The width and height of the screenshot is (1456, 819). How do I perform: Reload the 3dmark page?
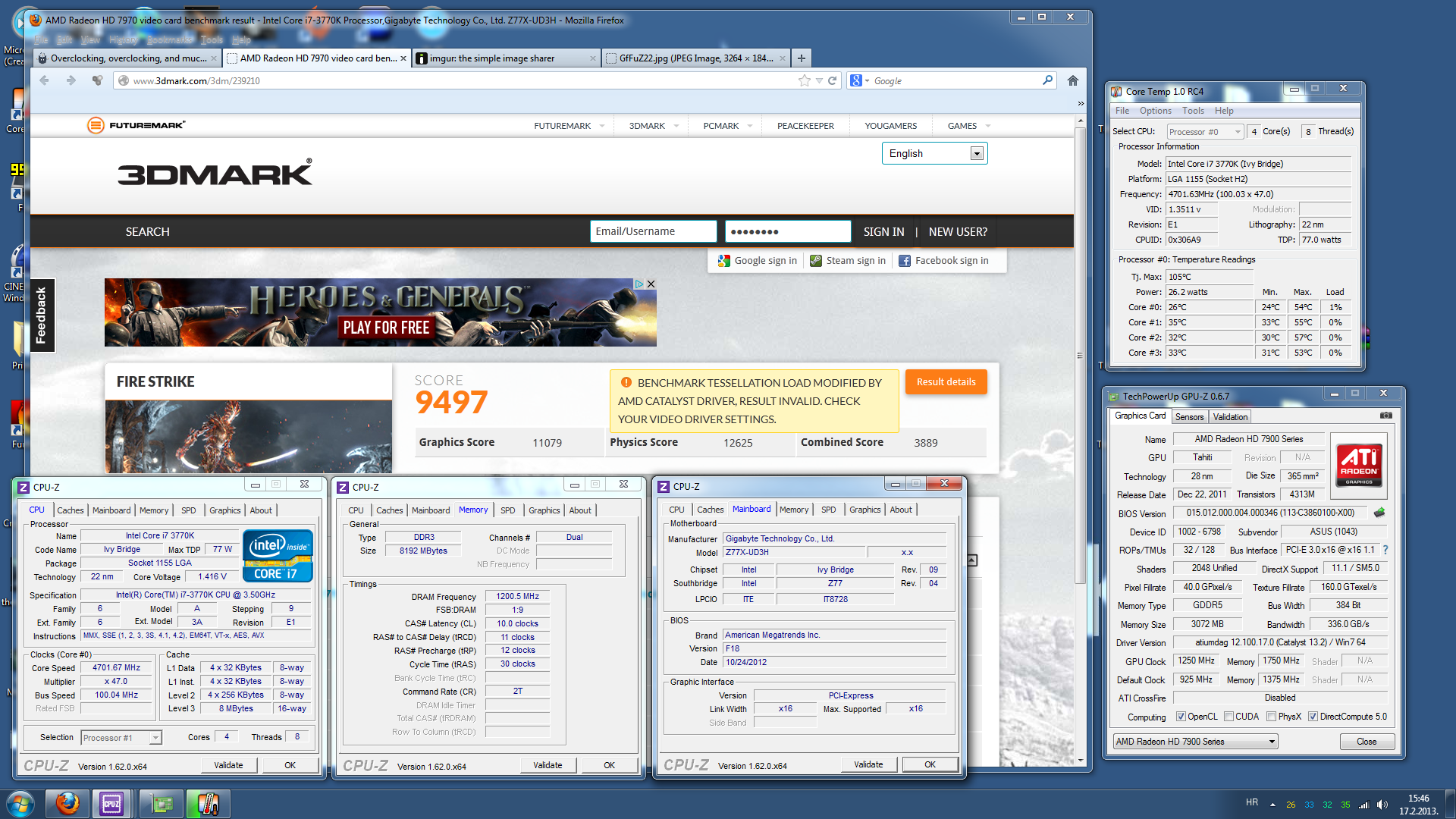click(x=832, y=80)
